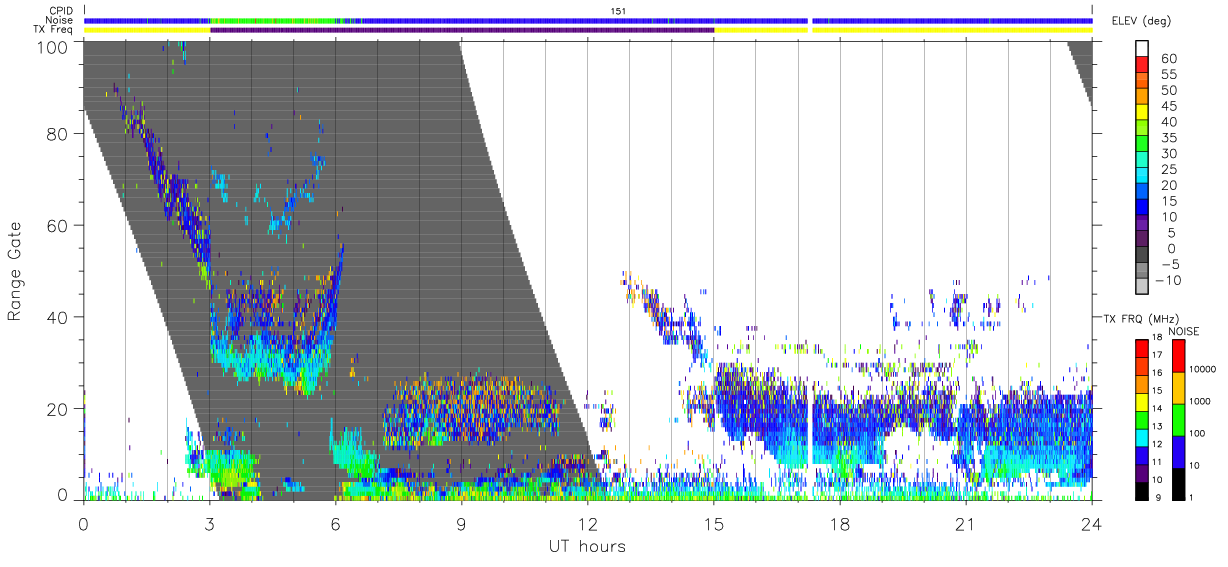The height and width of the screenshot is (567, 1228).
Task: Click TX FRQ scale label 11
Action: [x=1155, y=462]
